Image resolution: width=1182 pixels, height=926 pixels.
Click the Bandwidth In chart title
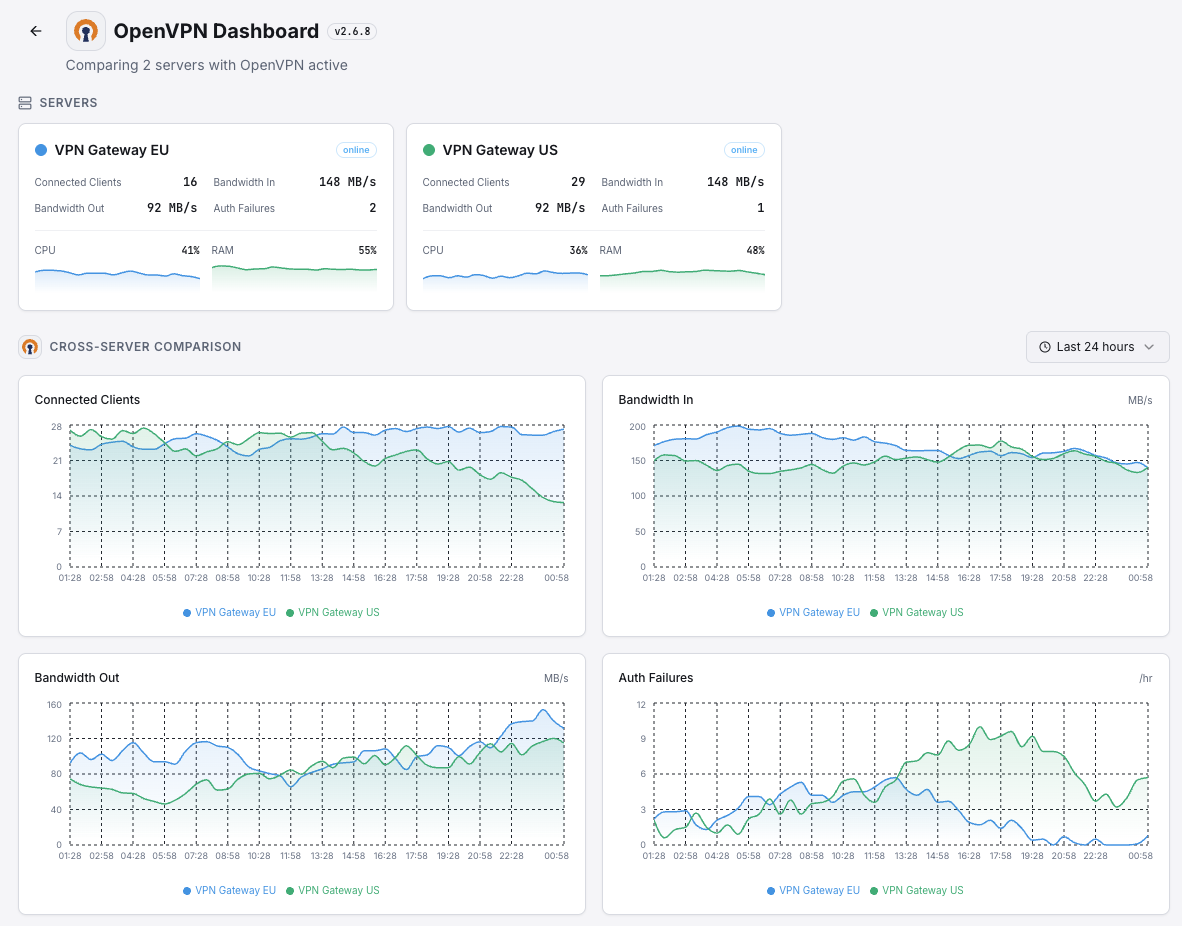[x=656, y=400]
